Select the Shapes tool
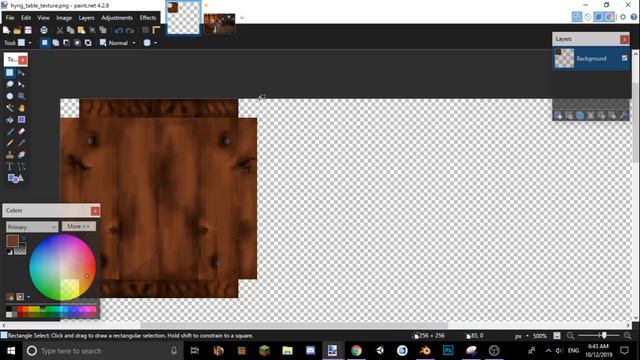The height and width of the screenshot is (360, 640). point(16,178)
